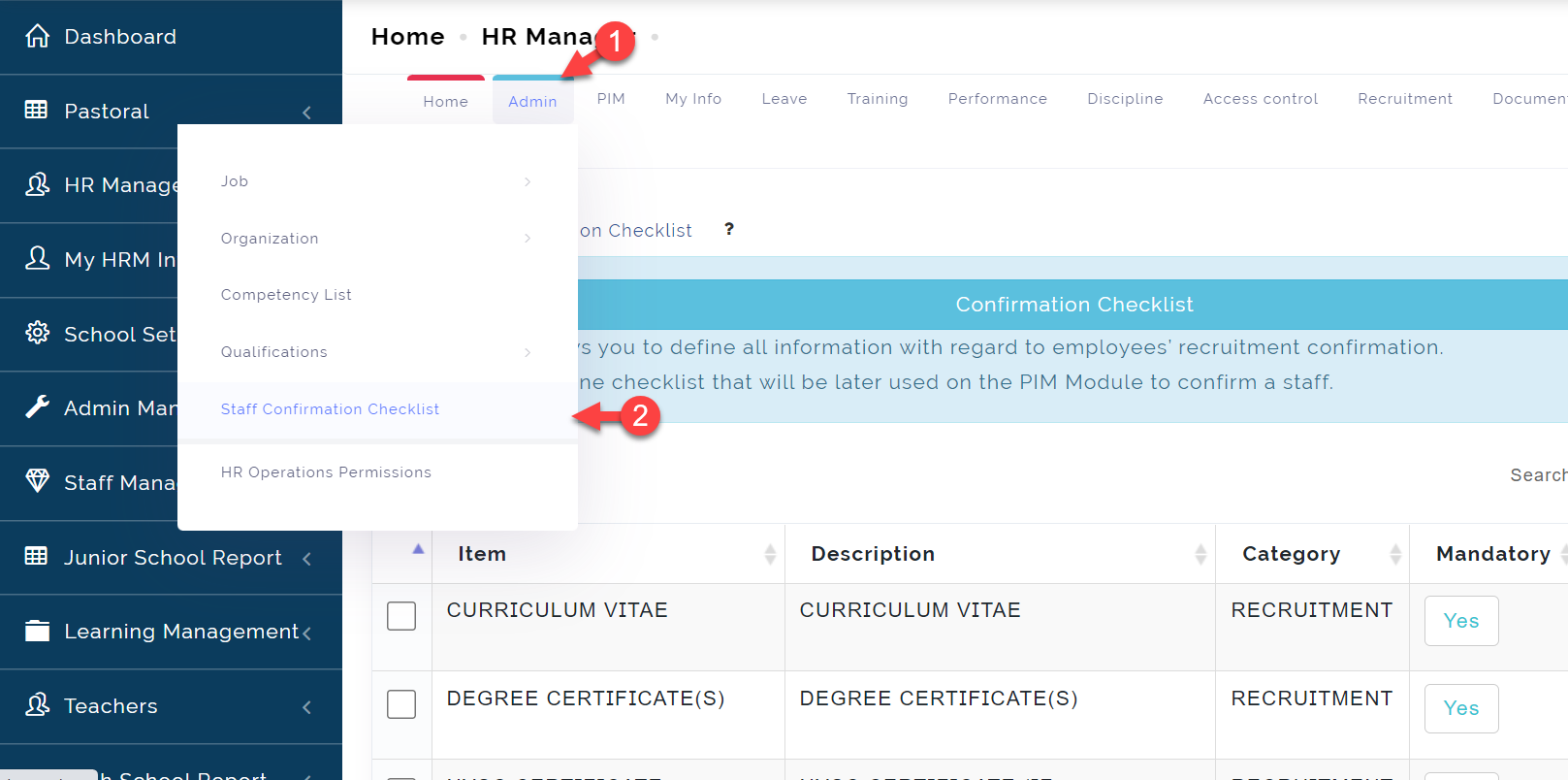Click the HR Management user icon
Image resolution: width=1568 pixels, height=780 pixels.
37,184
